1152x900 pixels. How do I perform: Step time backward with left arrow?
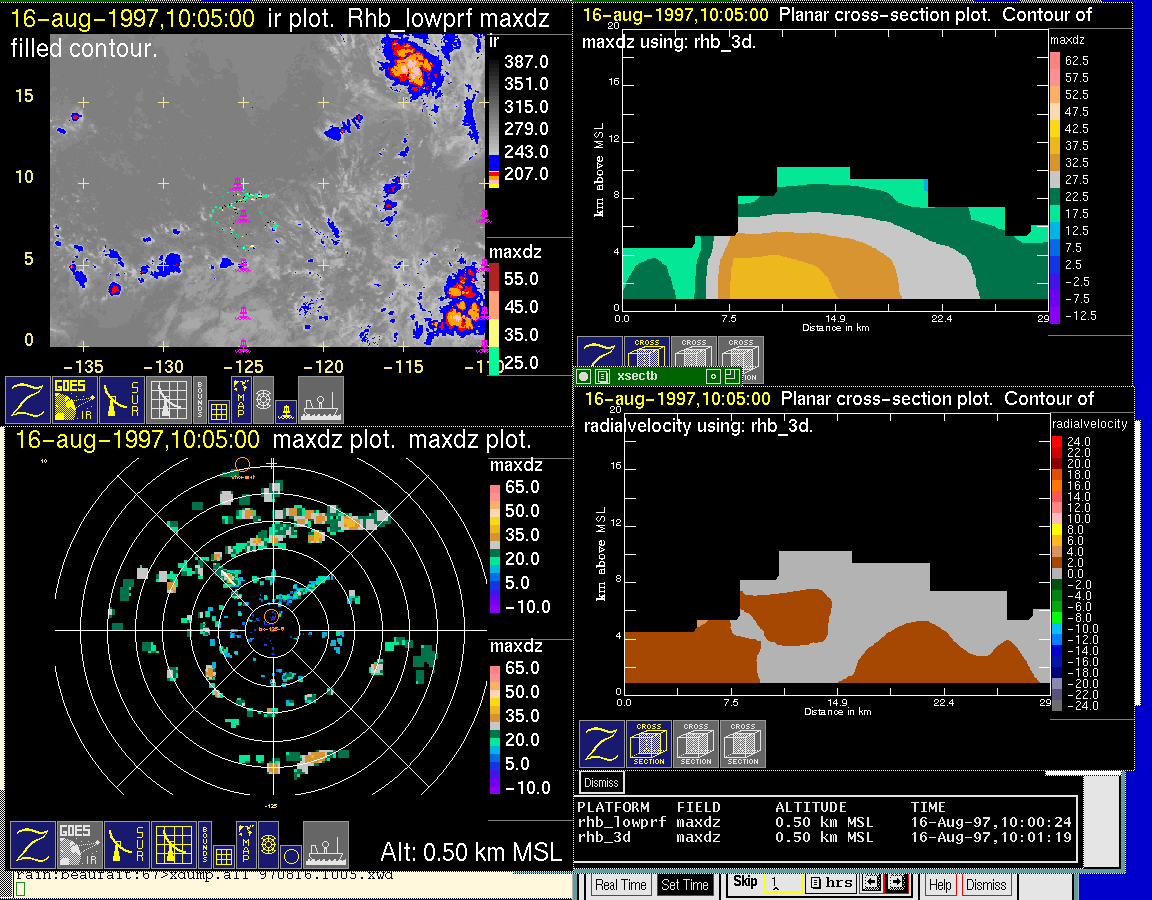pyautogui.click(x=870, y=884)
